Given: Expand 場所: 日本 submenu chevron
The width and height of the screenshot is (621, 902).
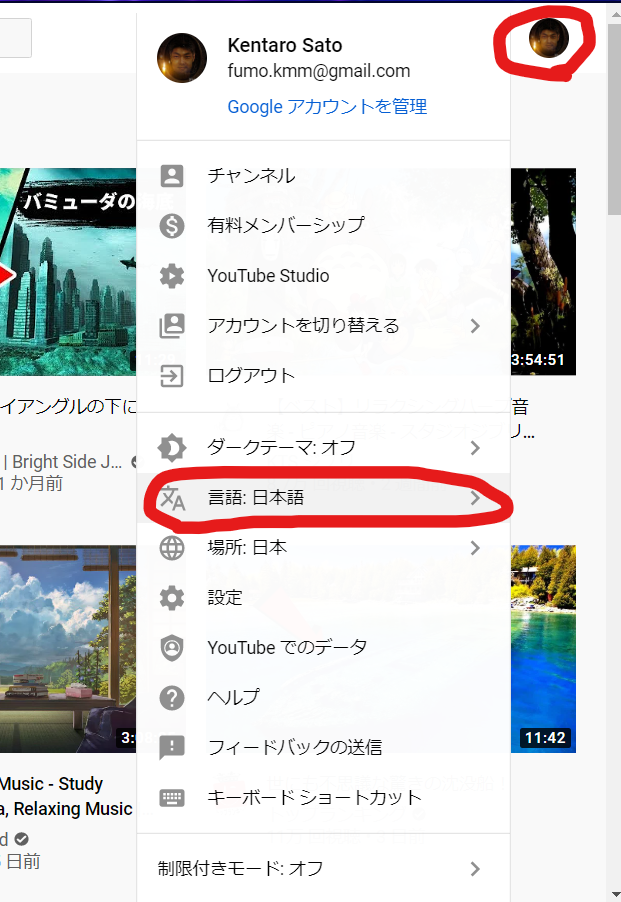Looking at the screenshot, I should [x=475, y=548].
